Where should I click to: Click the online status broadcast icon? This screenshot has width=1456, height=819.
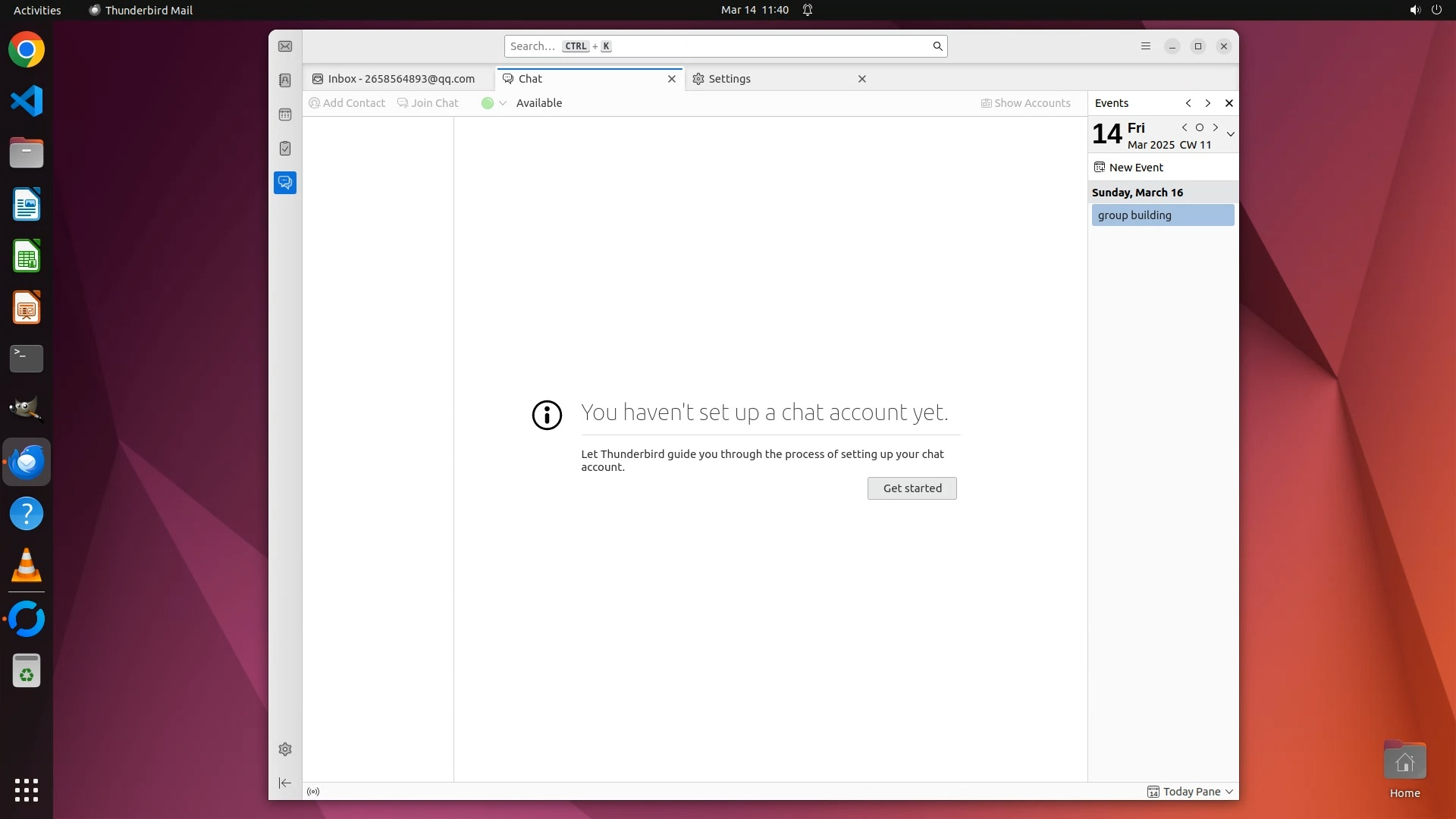coord(313,792)
